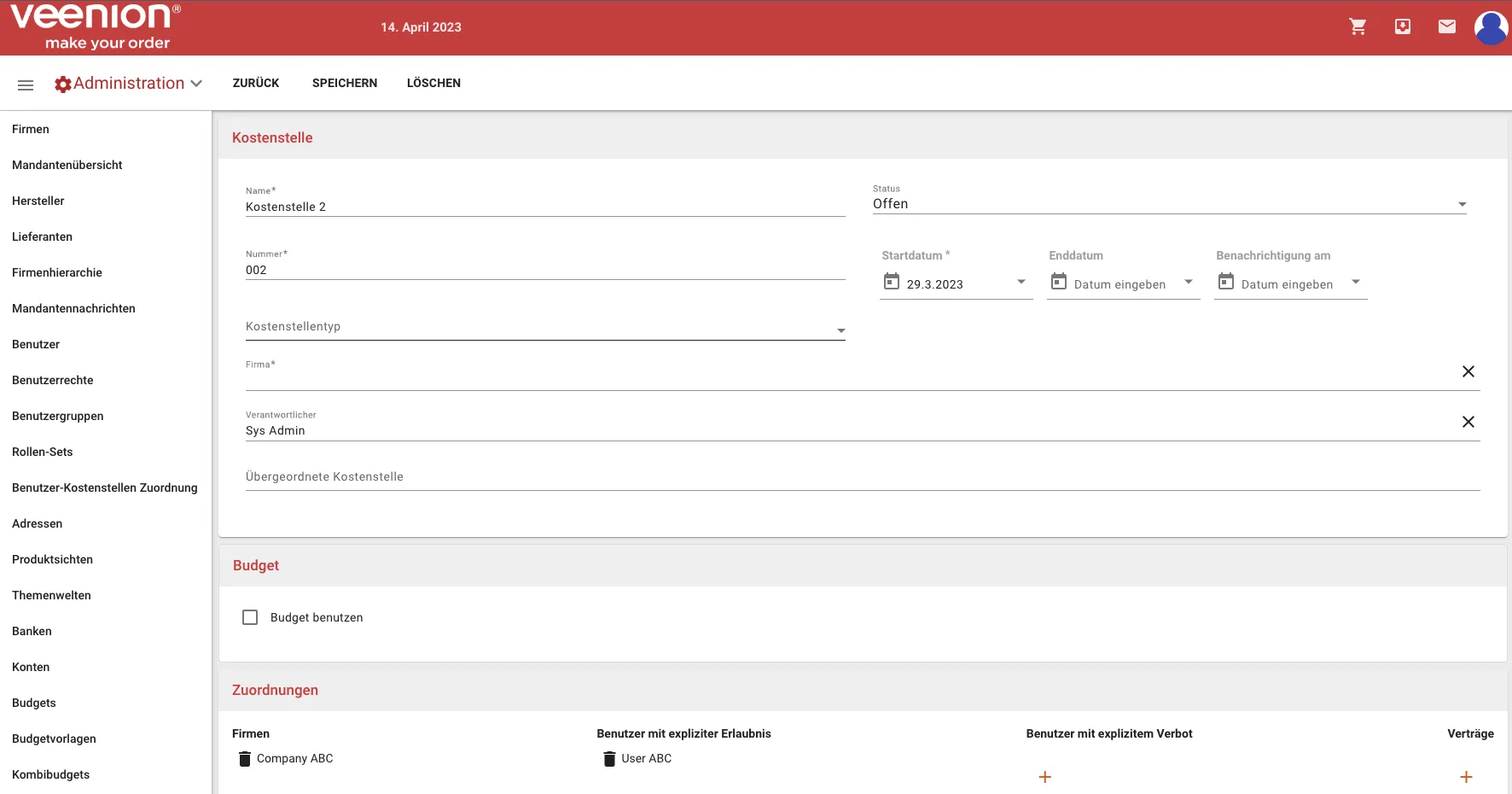Toggle the hamburger menu icon
Viewport: 1512px width, 794px height.
pyautogui.click(x=26, y=85)
